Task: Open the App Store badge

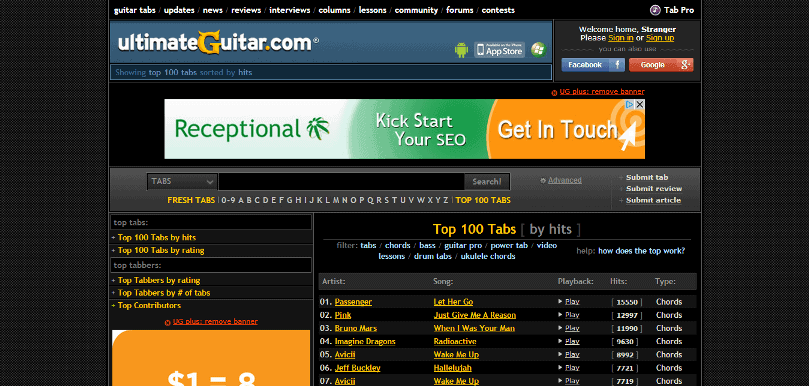Action: point(499,50)
